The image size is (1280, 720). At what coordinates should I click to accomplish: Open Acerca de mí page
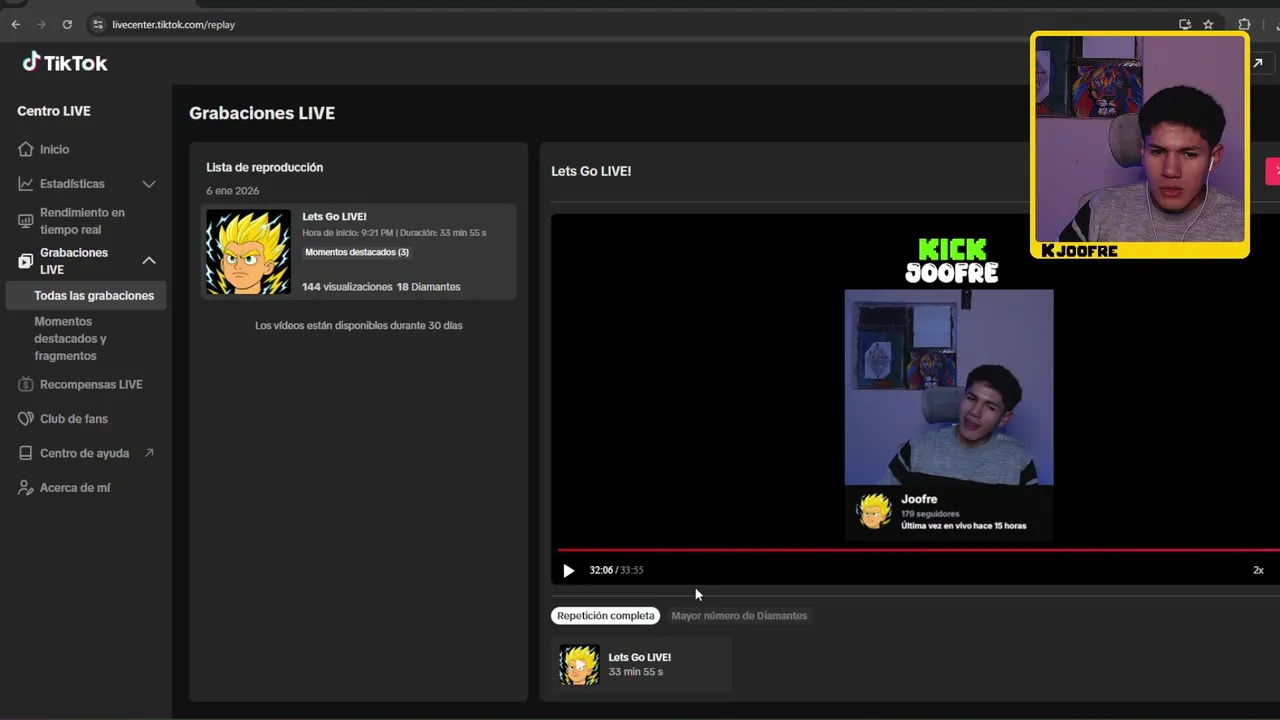click(x=75, y=488)
